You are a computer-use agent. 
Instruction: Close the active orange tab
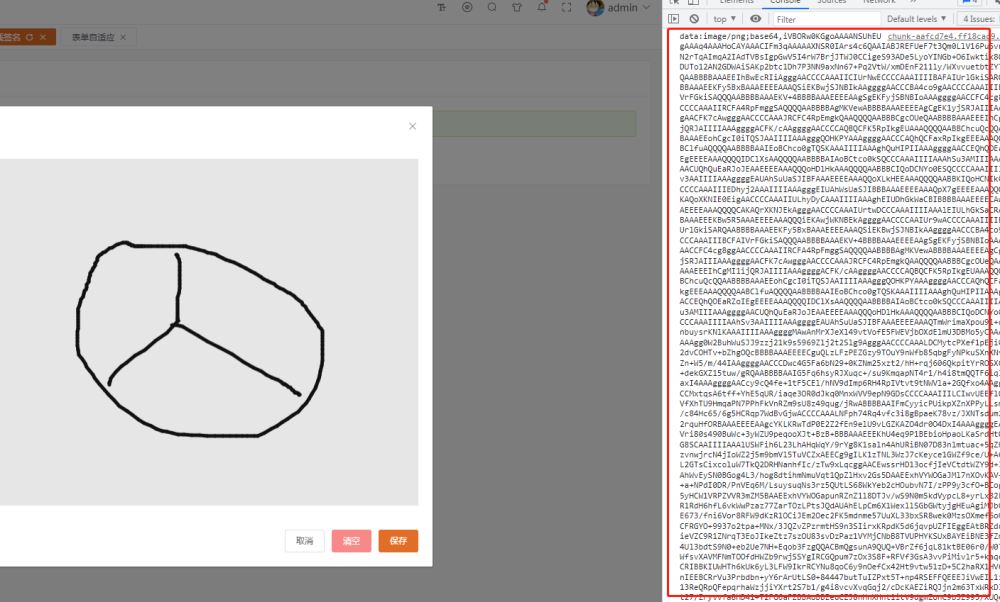(x=43, y=37)
